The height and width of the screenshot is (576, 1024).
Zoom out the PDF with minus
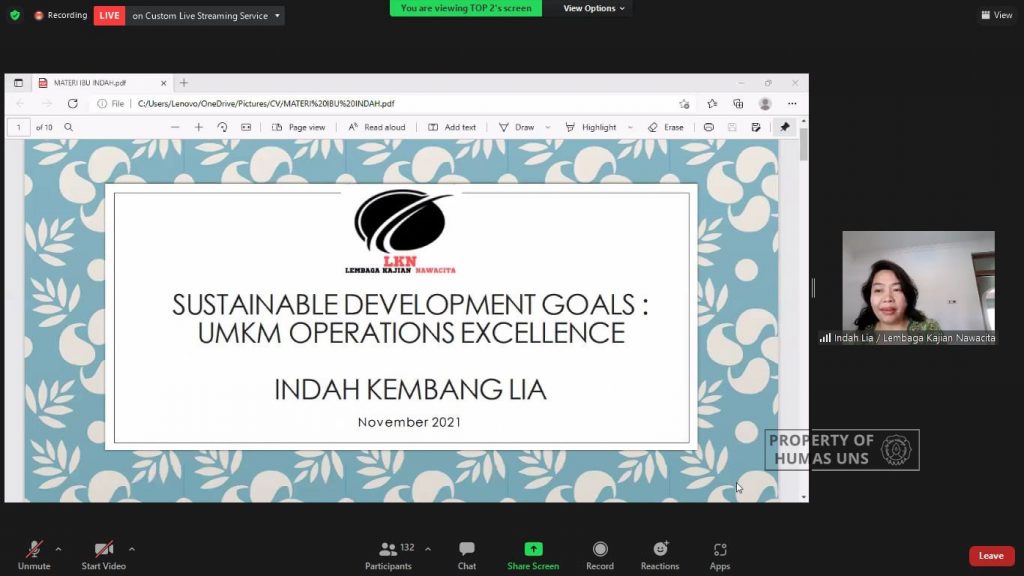[174, 127]
